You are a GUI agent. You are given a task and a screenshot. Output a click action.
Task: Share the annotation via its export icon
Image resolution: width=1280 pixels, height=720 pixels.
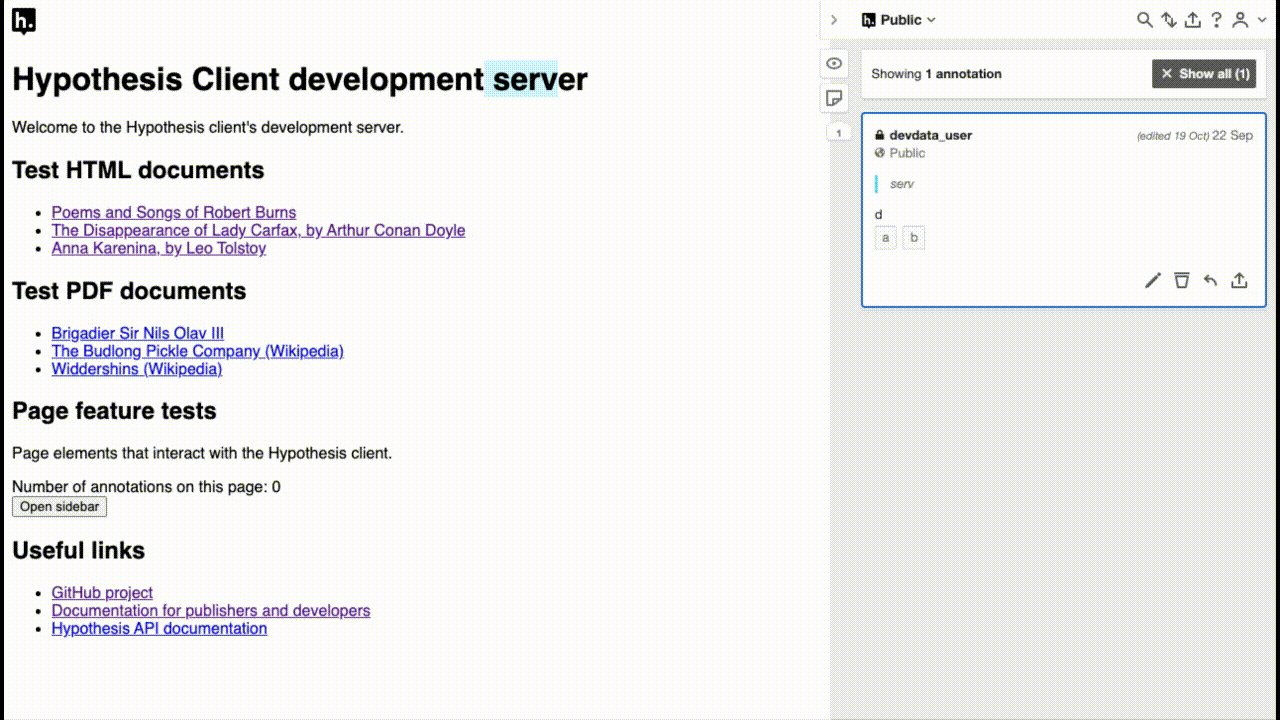click(1239, 280)
